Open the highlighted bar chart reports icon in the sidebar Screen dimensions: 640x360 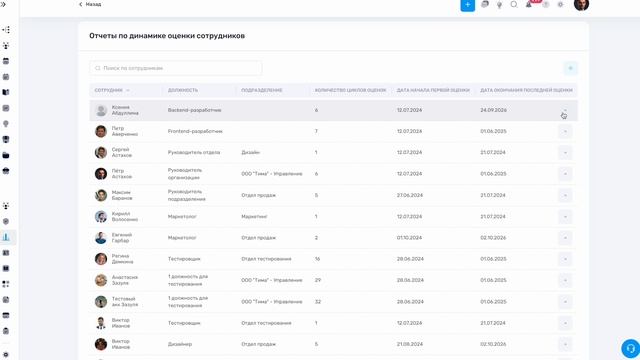(6, 237)
